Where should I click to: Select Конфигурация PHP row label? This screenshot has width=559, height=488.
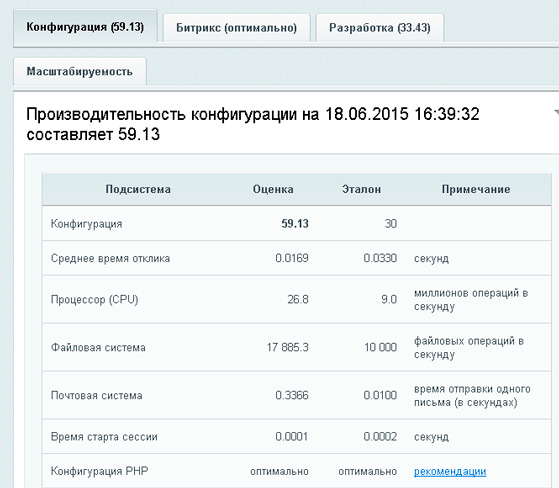pyautogui.click(x=99, y=471)
